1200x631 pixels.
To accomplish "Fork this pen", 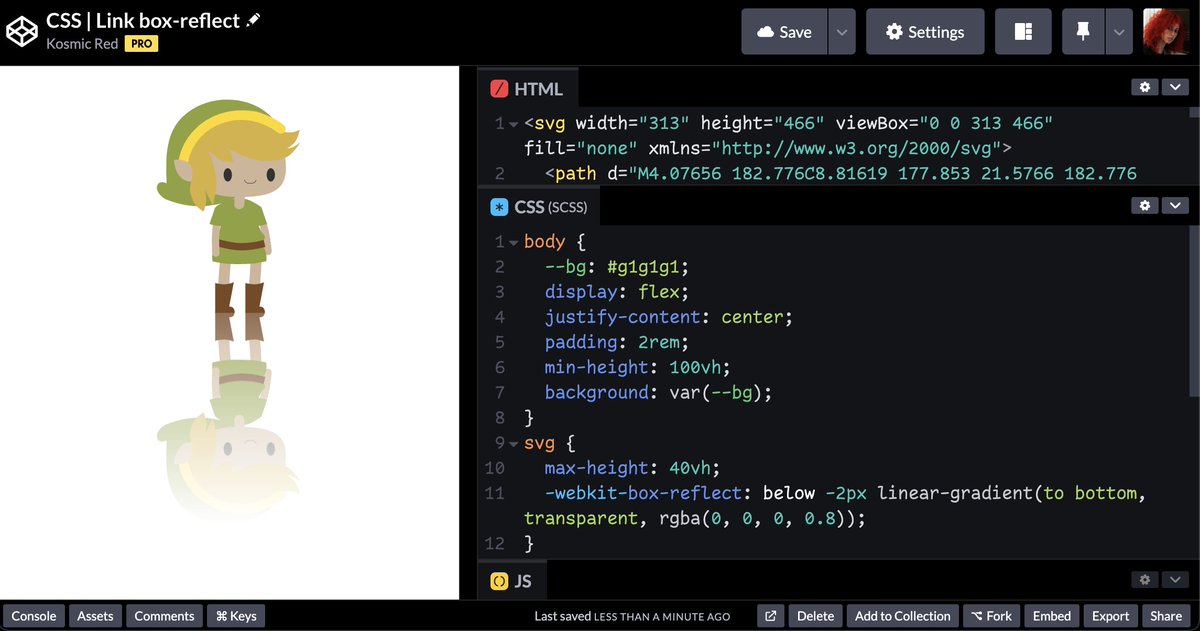I will (991, 616).
